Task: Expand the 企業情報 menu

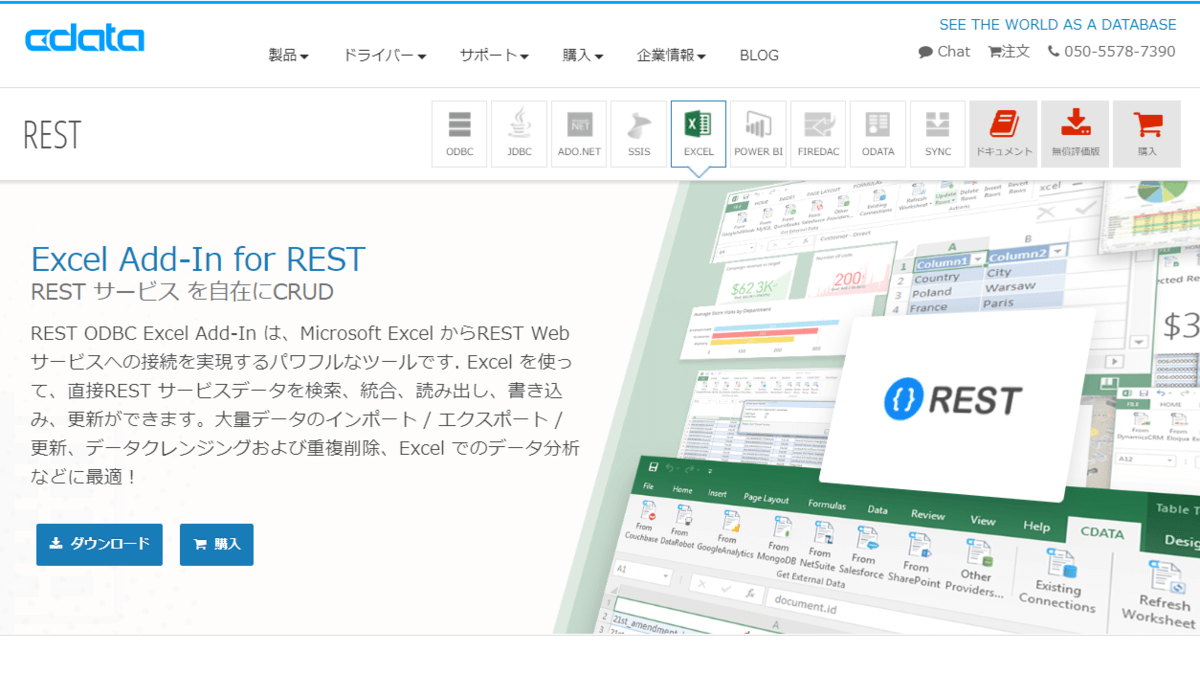Action: (x=672, y=55)
